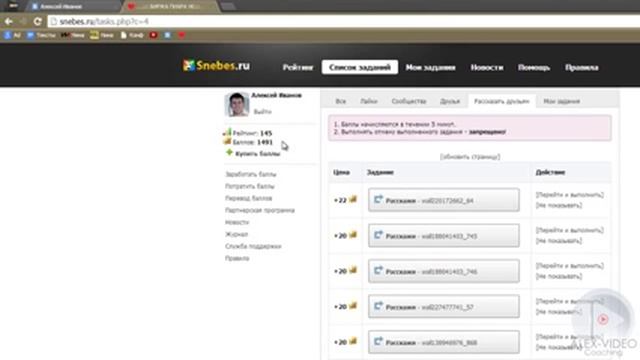Open a new browser tab
The width and height of the screenshot is (640, 360).
pos(228,6)
